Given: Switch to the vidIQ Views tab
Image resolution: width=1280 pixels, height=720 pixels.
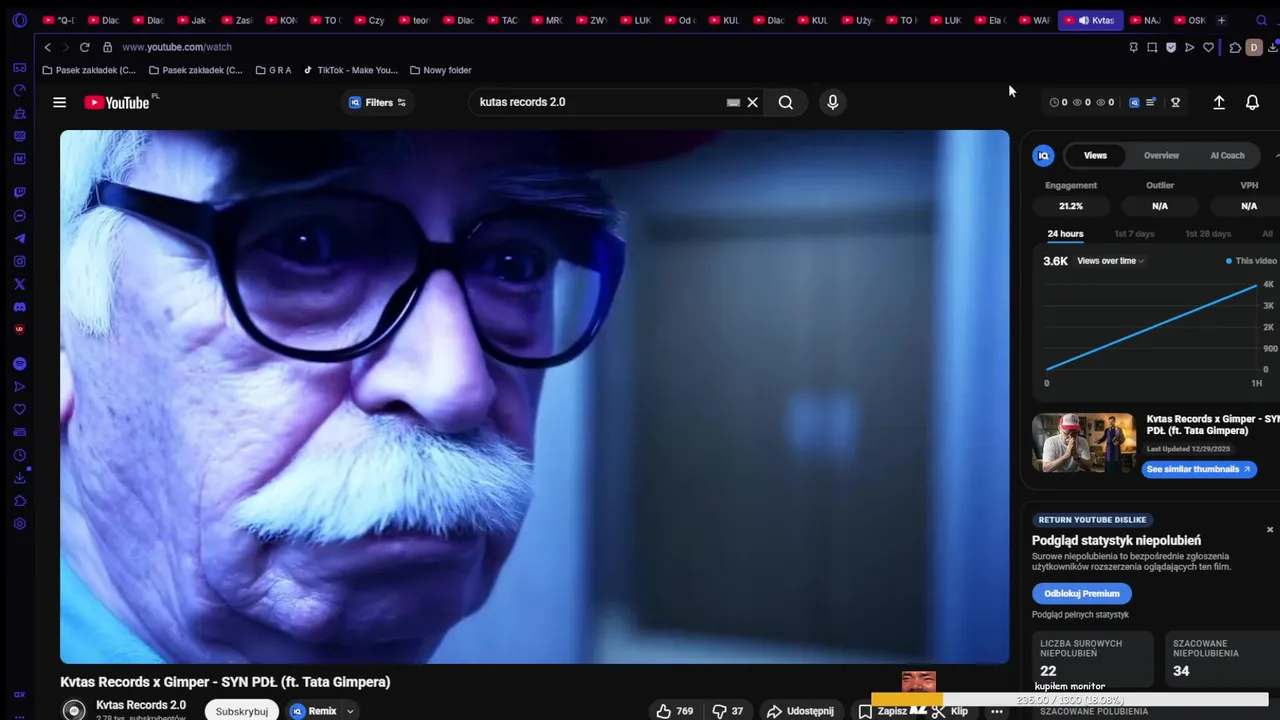Looking at the screenshot, I should 1095,155.
